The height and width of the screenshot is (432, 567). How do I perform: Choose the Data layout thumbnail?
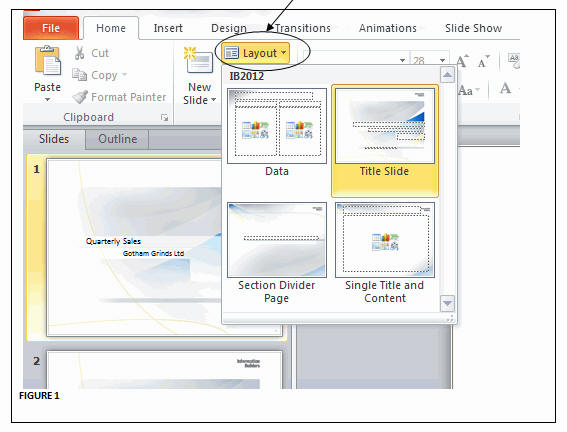coord(277,126)
